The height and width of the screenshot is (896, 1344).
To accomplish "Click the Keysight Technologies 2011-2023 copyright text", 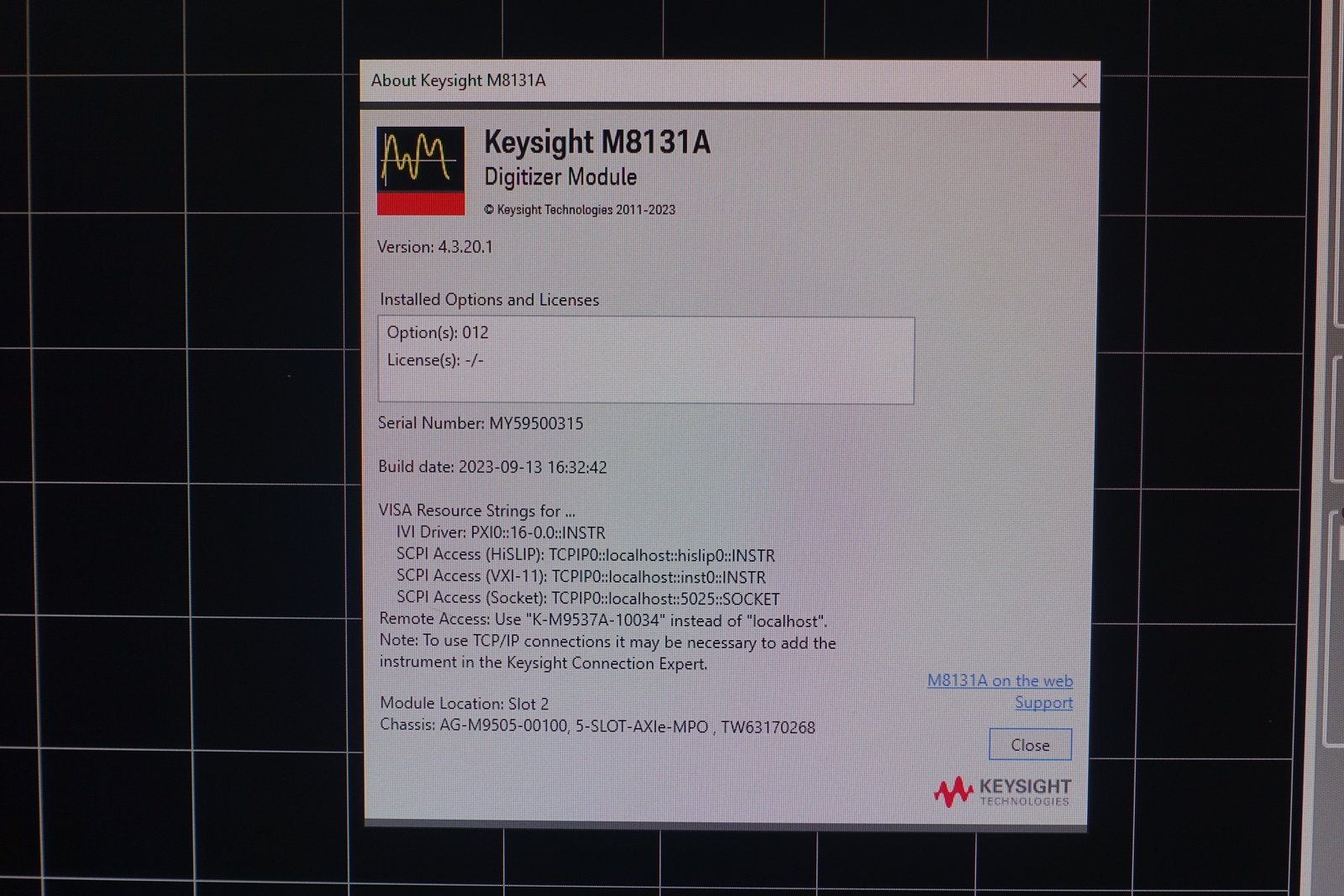I will (x=580, y=210).
